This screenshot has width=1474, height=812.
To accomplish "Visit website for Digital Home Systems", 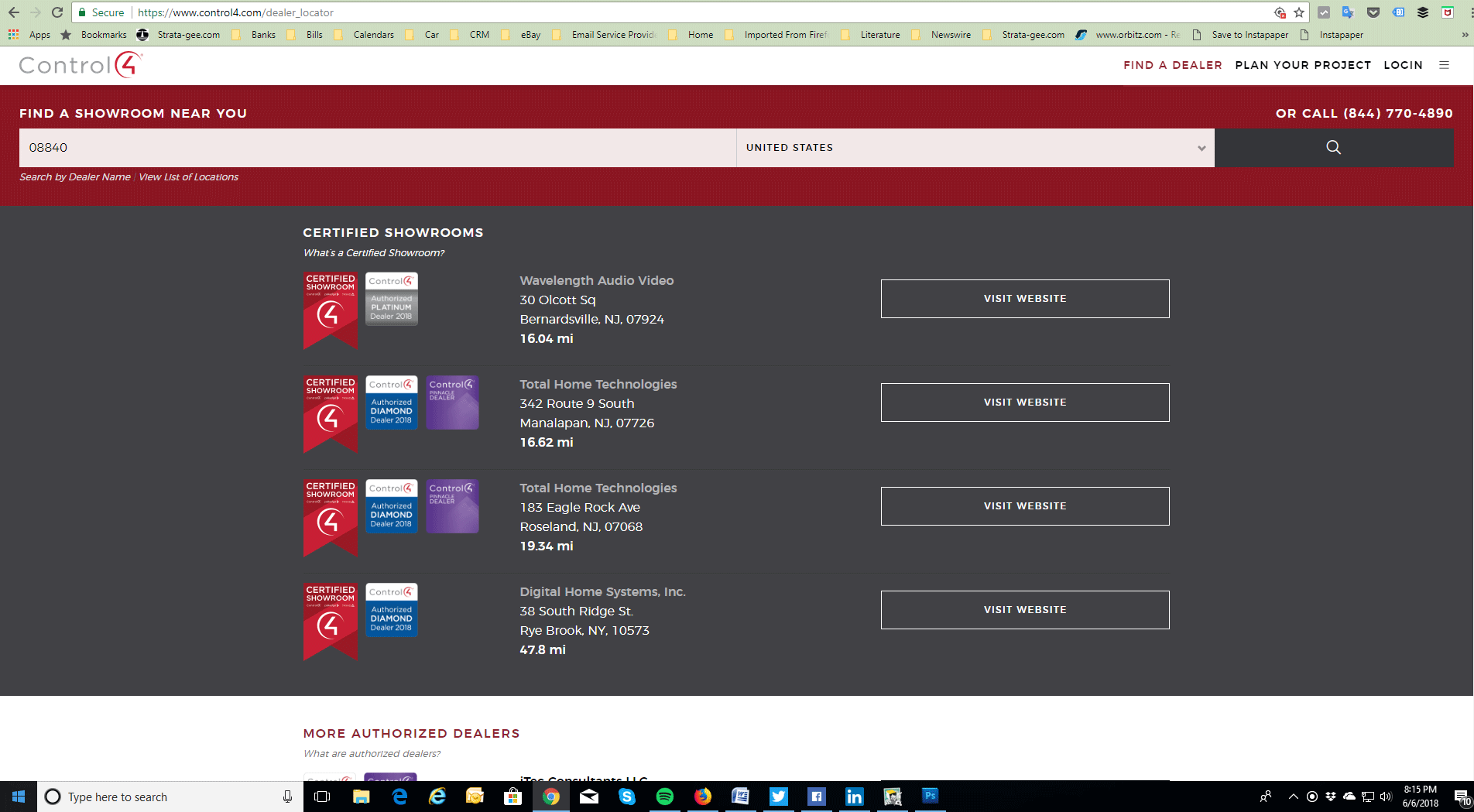I will (1025, 610).
